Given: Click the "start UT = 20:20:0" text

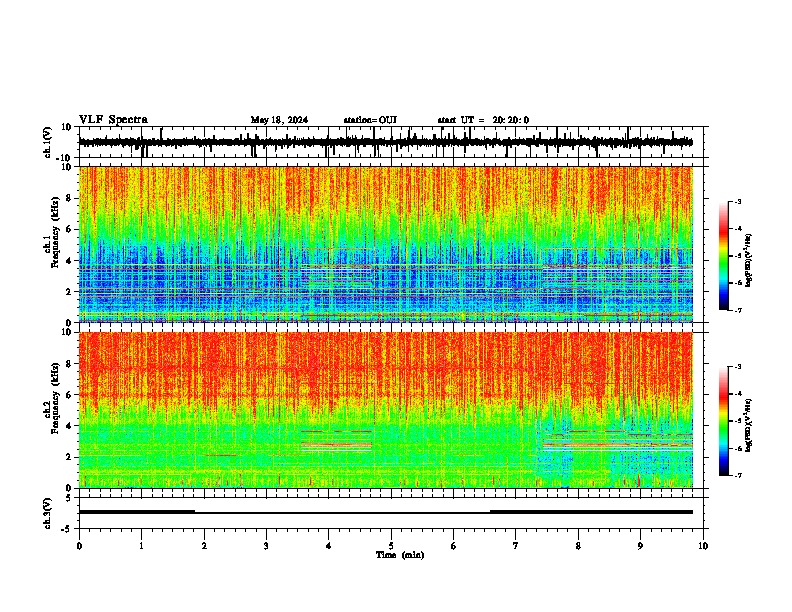Looking at the screenshot, I should pos(483,120).
